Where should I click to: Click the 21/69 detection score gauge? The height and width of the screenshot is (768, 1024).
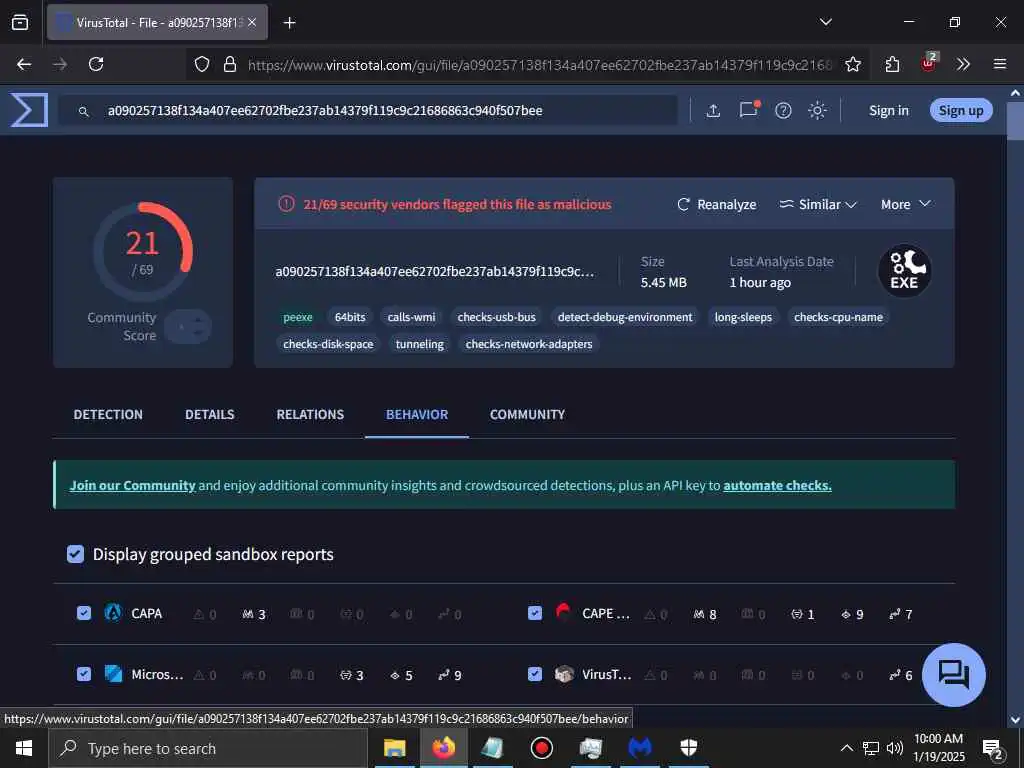[143, 251]
